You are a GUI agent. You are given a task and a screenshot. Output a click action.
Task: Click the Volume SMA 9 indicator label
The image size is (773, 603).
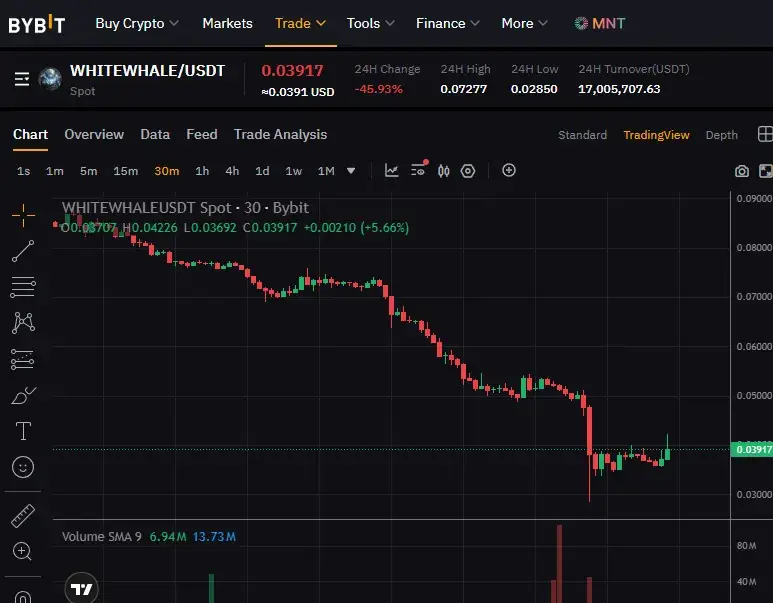[x=102, y=536]
